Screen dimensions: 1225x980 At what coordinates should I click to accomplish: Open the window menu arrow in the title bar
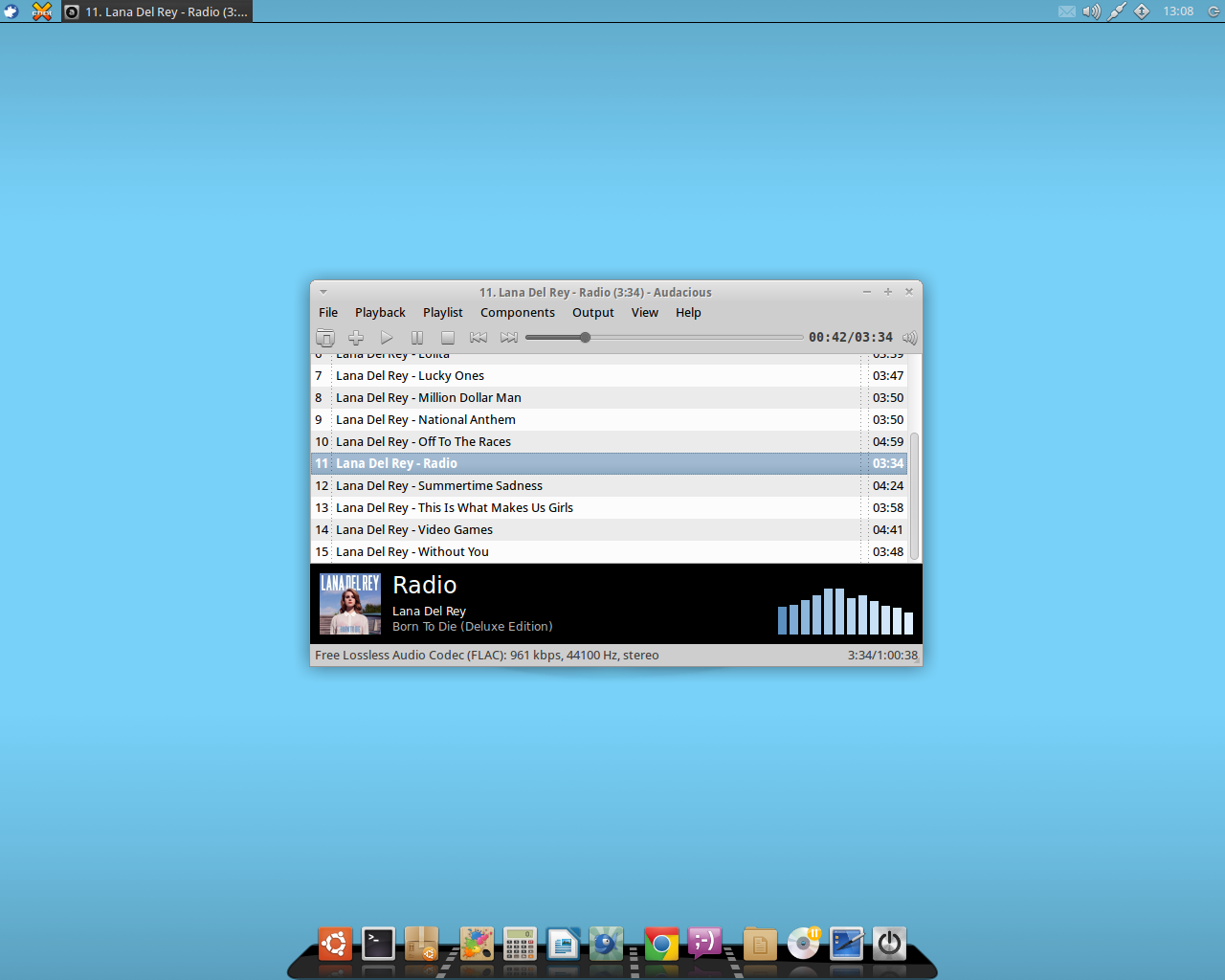pyautogui.click(x=323, y=292)
